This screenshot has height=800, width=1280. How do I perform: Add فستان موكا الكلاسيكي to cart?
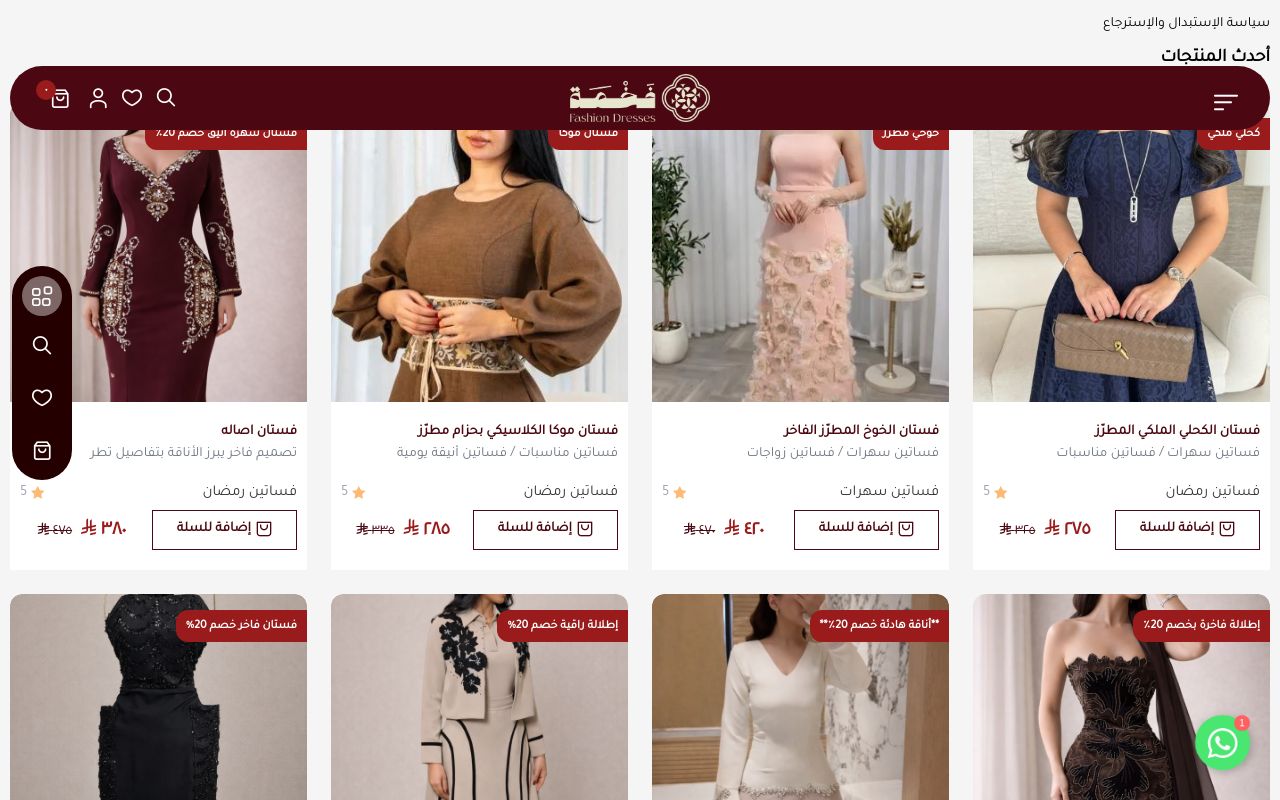pos(545,529)
